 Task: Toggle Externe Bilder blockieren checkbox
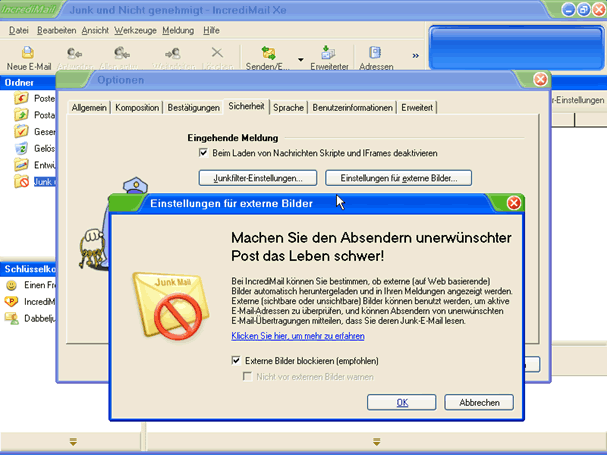click(x=236, y=361)
